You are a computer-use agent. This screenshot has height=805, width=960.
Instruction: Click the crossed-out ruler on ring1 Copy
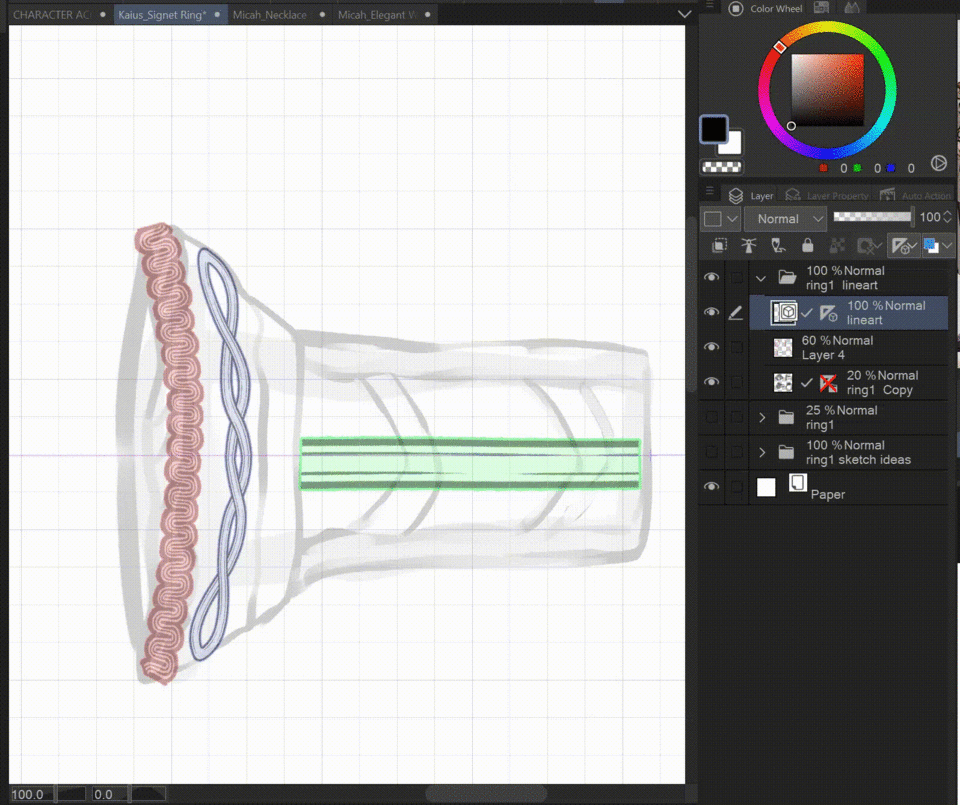click(829, 383)
